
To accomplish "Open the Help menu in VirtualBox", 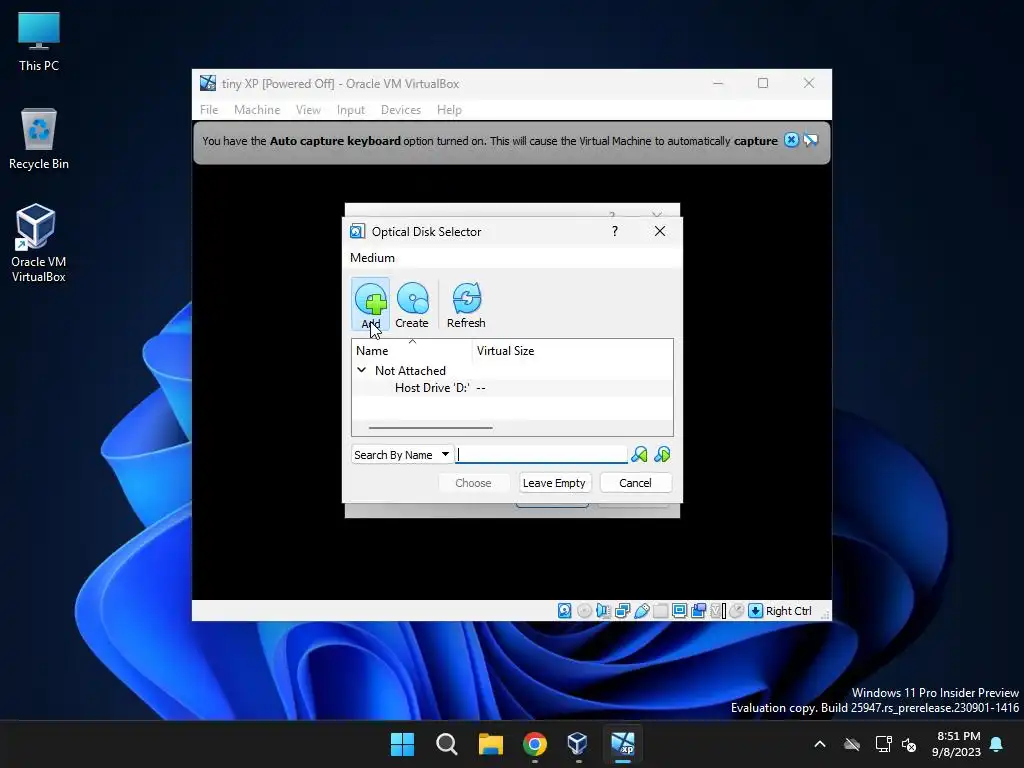I will tap(449, 110).
